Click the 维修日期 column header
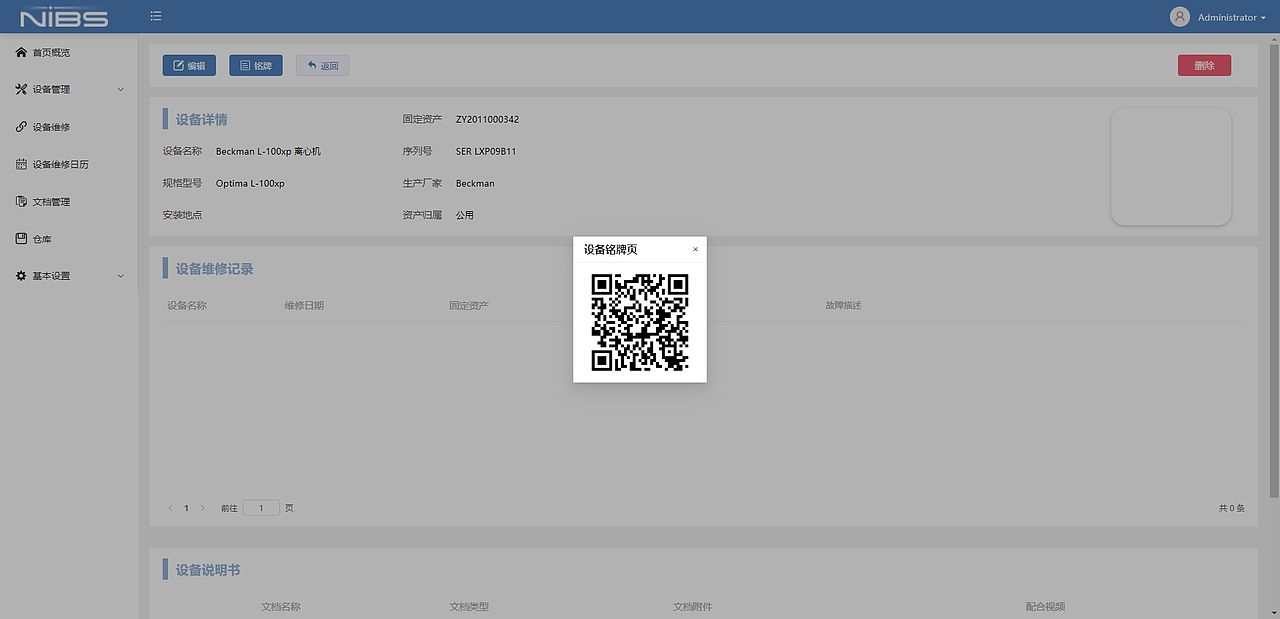 tap(304, 305)
